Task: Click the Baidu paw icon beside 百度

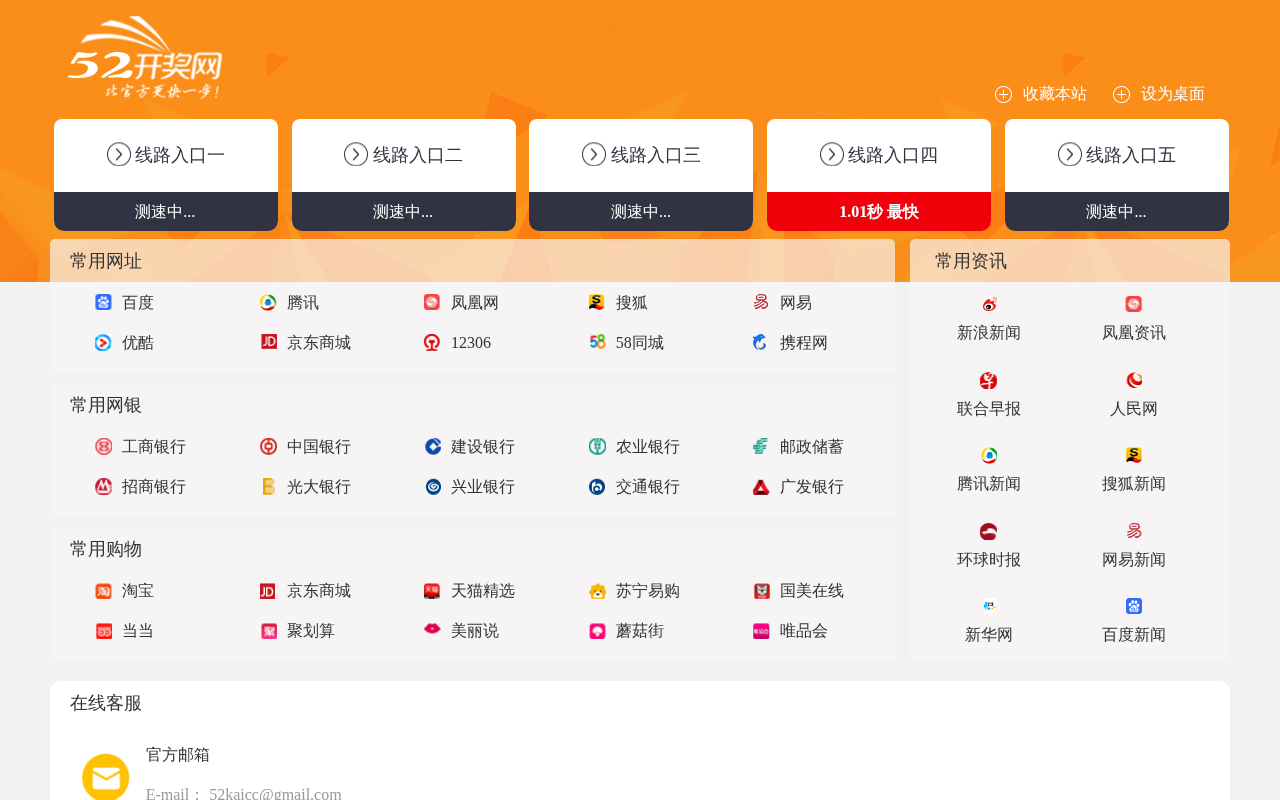Action: [103, 302]
